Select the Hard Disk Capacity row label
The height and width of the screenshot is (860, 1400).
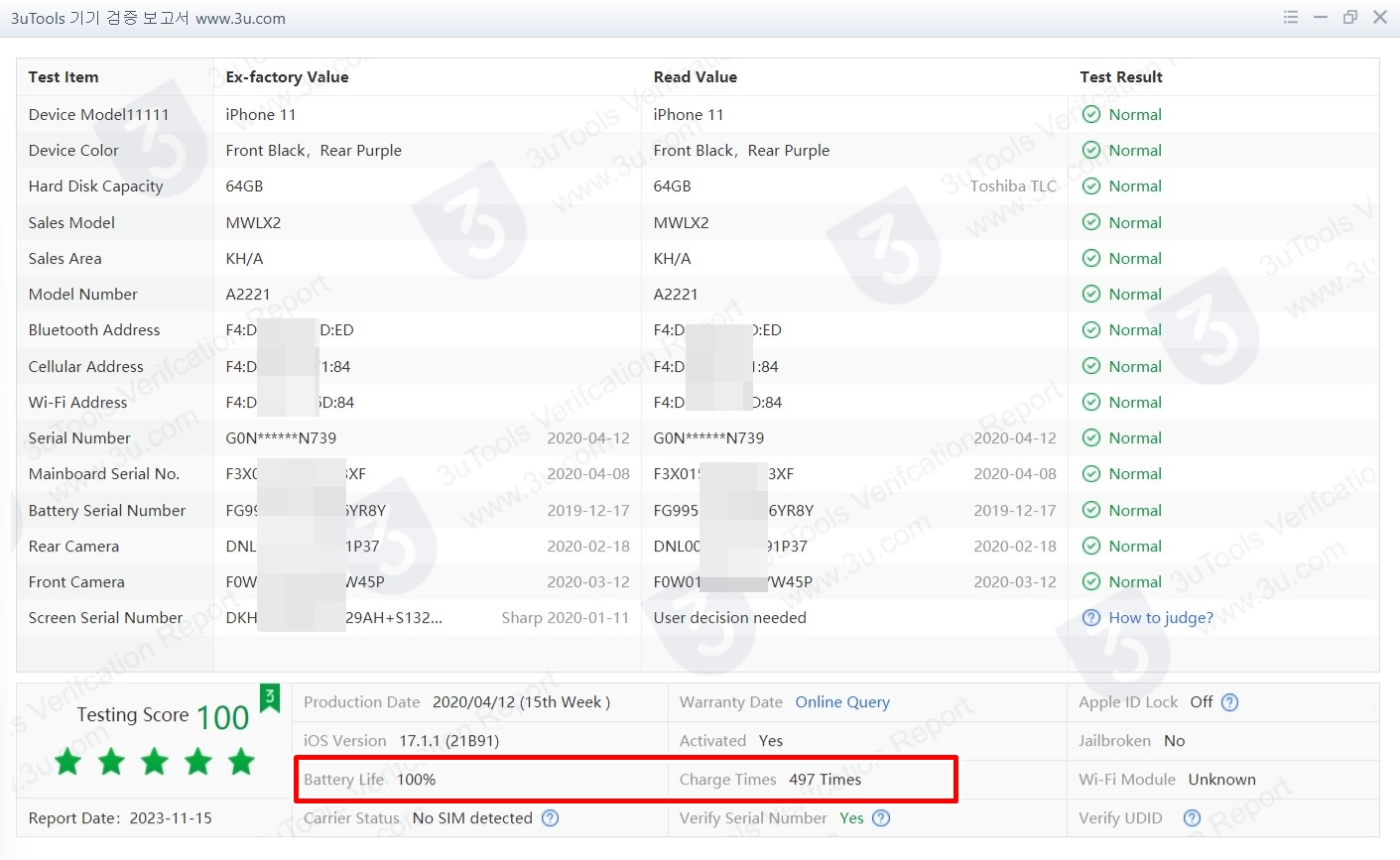96,185
